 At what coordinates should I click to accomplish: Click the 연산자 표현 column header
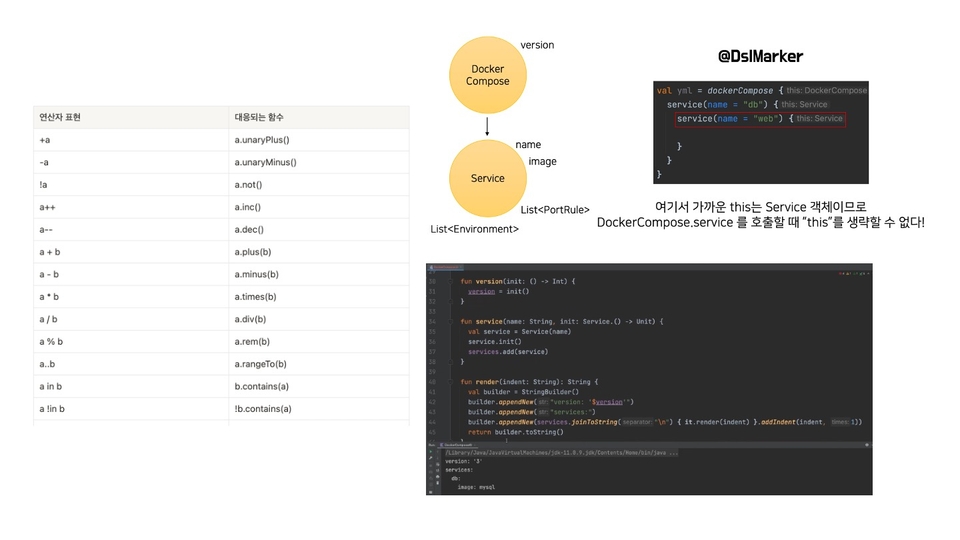click(x=60, y=117)
